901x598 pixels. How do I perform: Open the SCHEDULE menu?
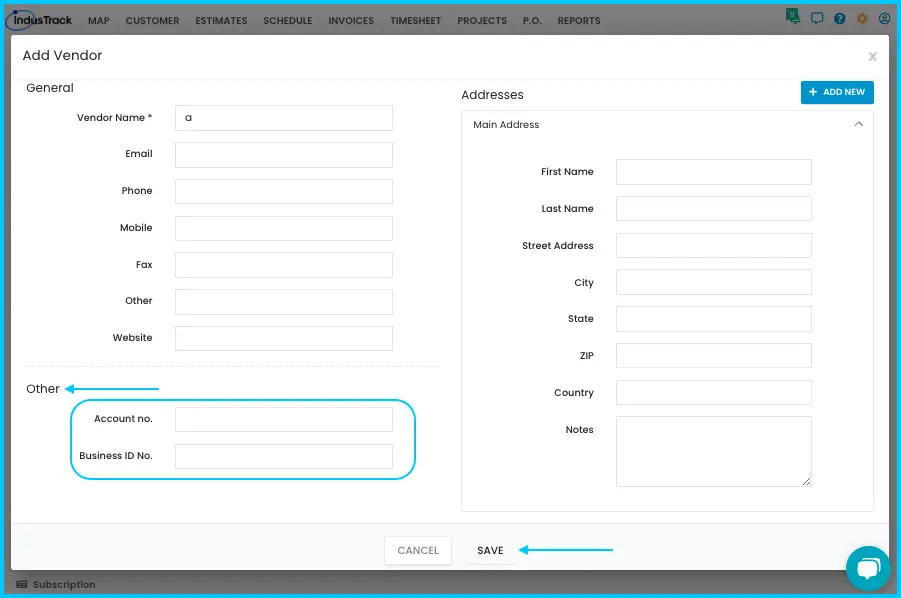coord(288,21)
